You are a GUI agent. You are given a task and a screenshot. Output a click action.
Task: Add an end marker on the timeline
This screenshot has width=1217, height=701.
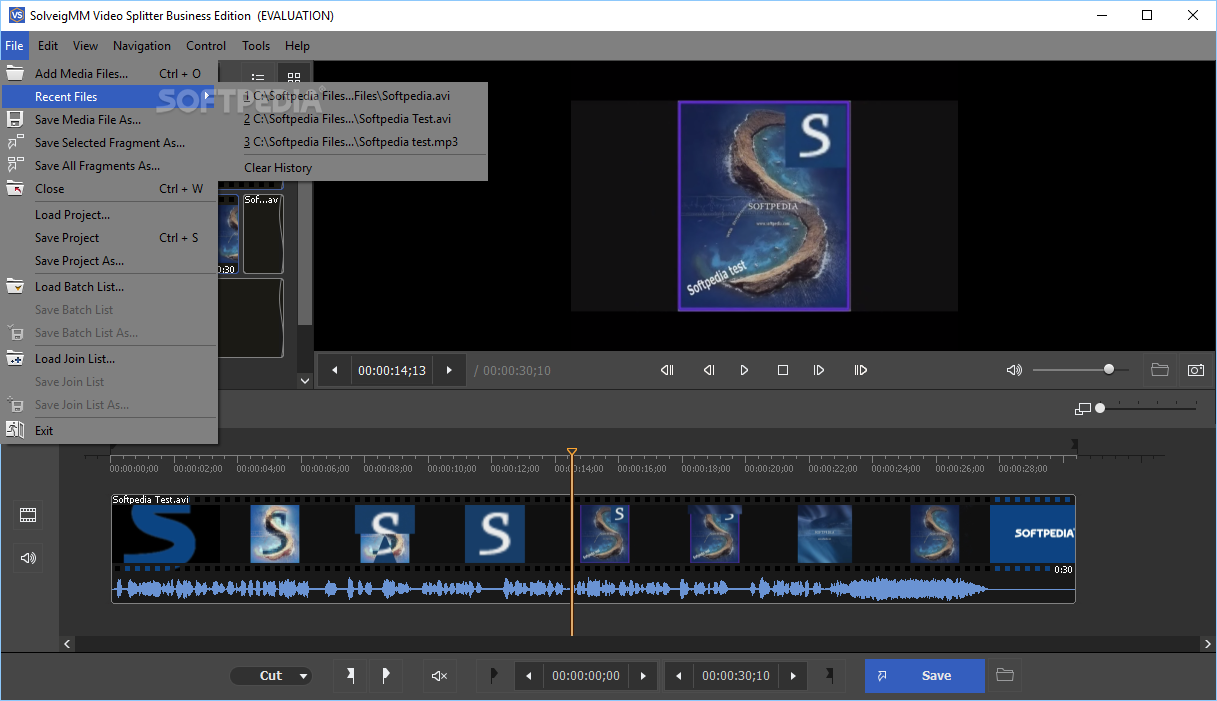[385, 676]
